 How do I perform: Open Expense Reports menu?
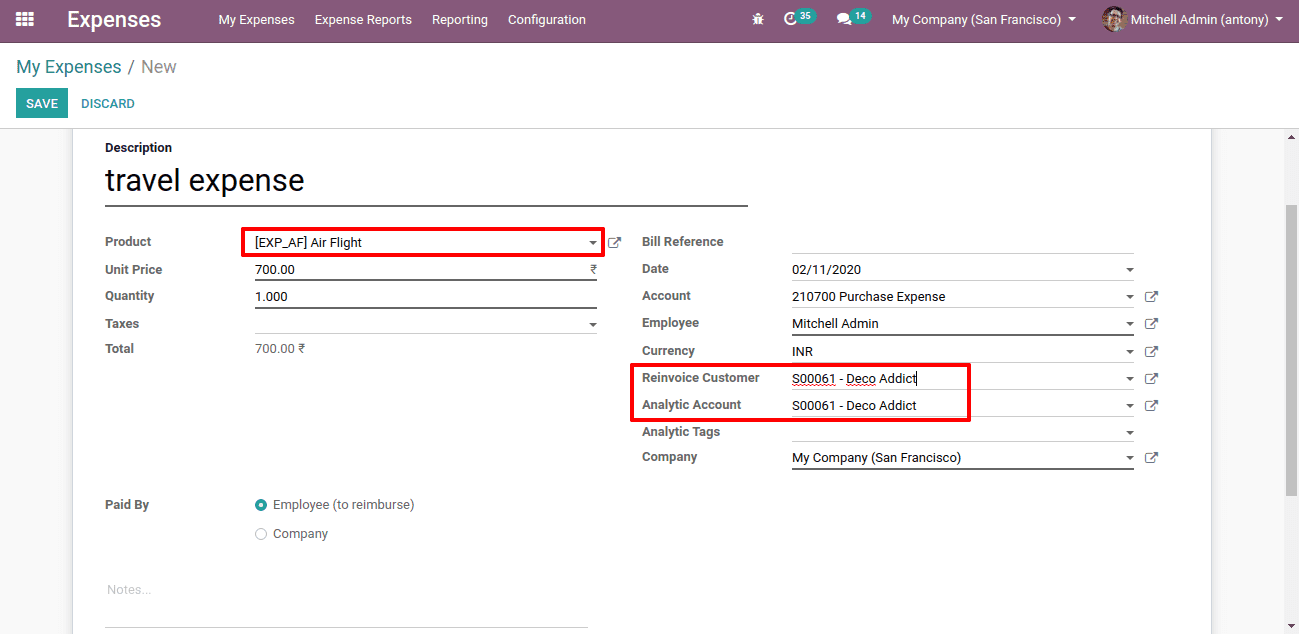(363, 20)
